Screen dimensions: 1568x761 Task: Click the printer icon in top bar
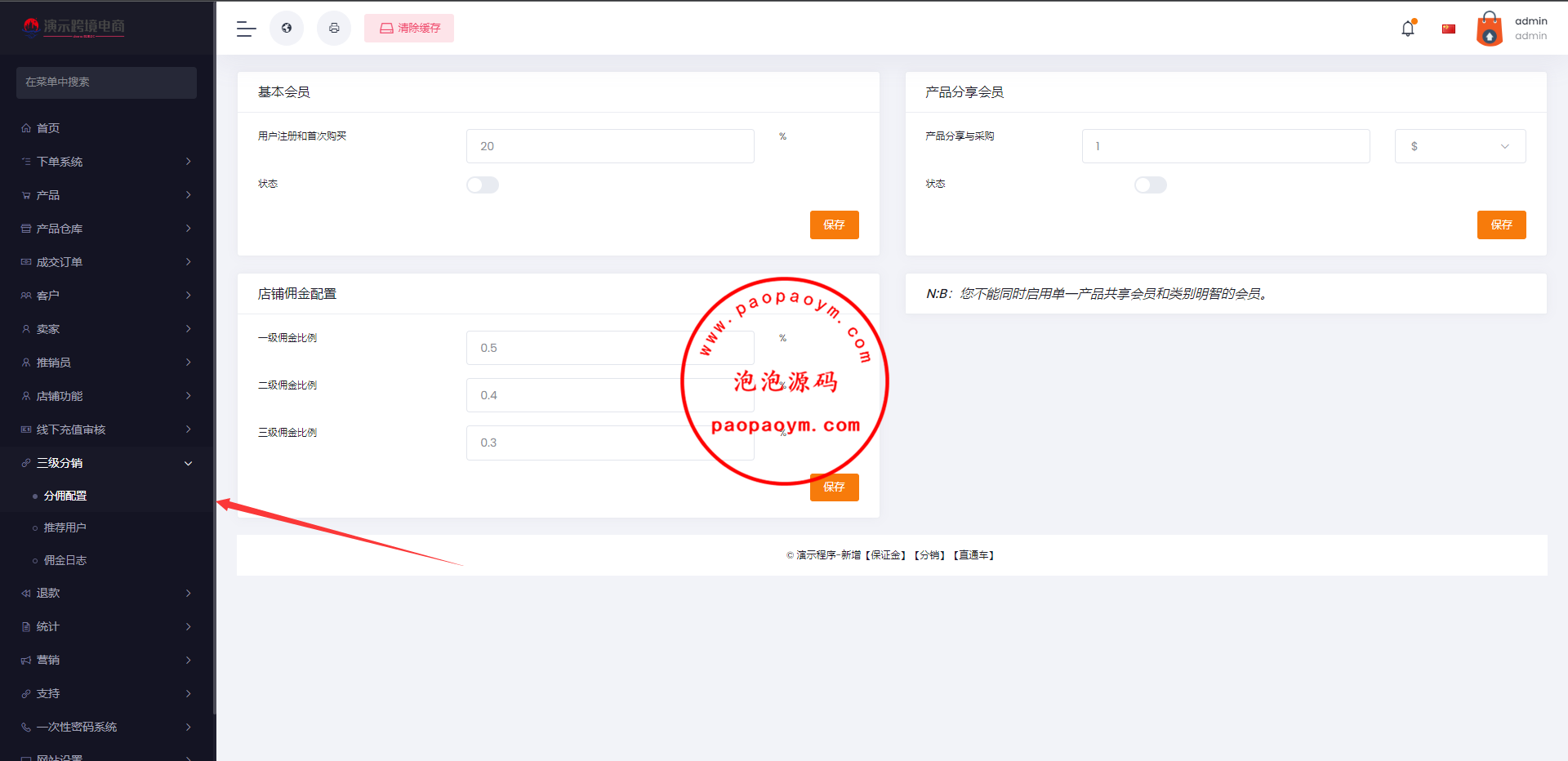[x=334, y=29]
